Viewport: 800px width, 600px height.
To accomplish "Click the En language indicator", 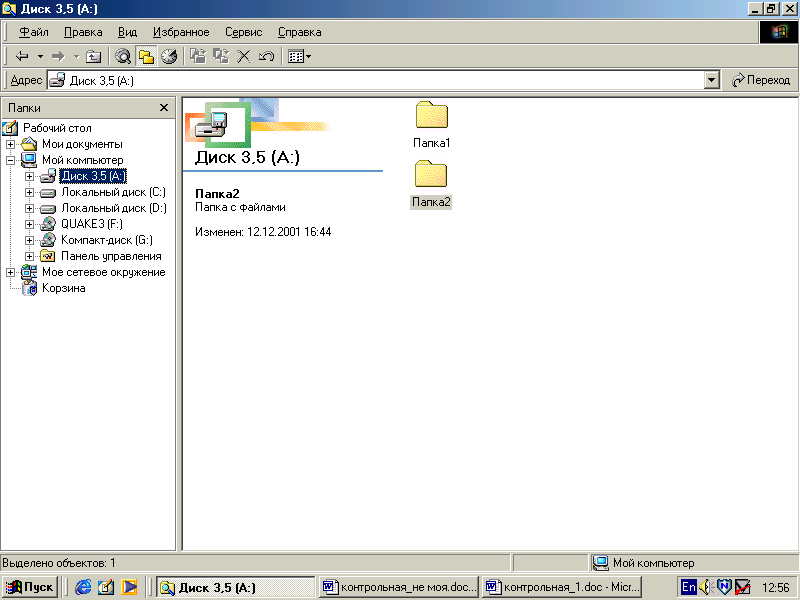I will [x=688, y=587].
